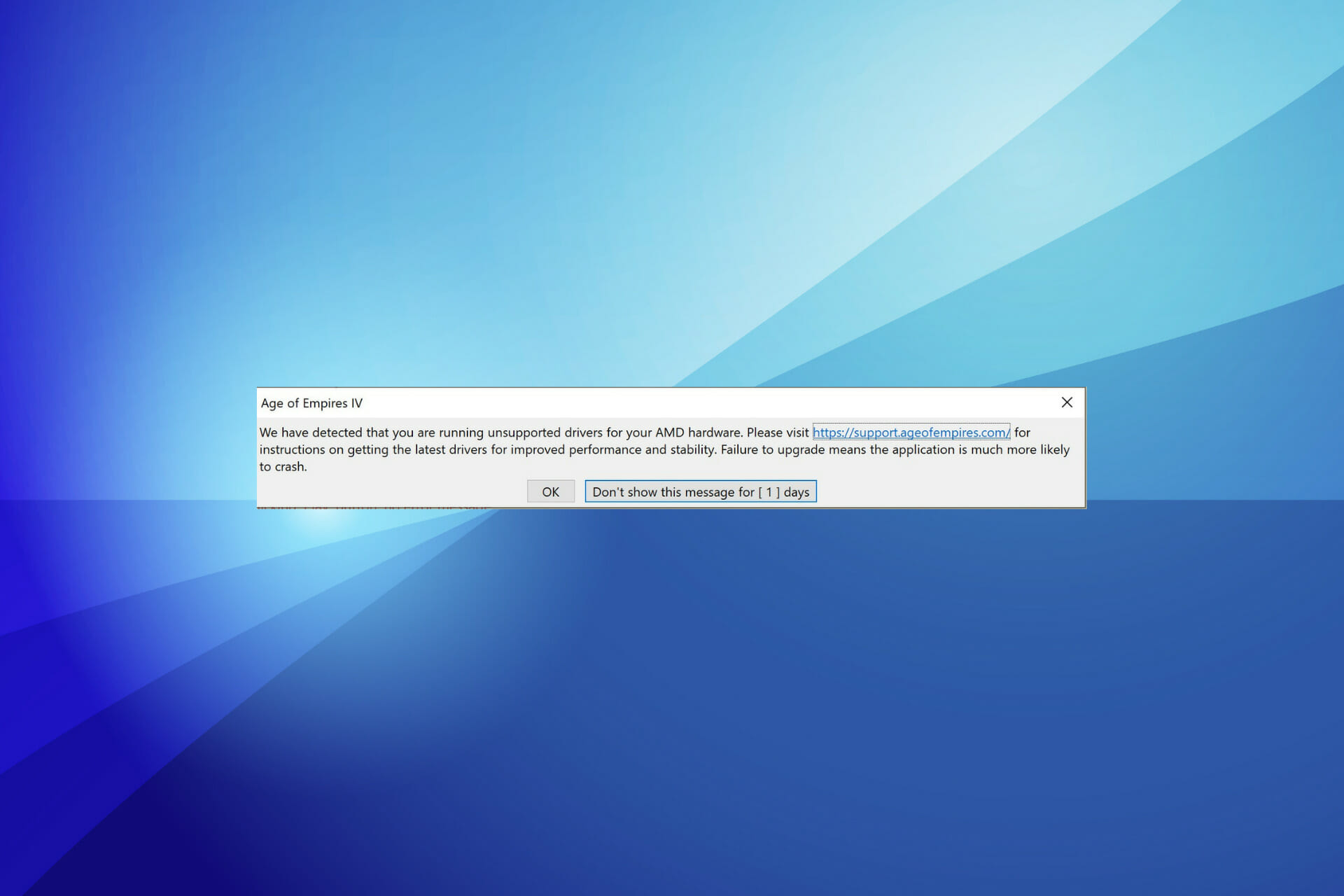Click Don't show this message for 1 days
This screenshot has width=1344, height=896.
click(700, 491)
